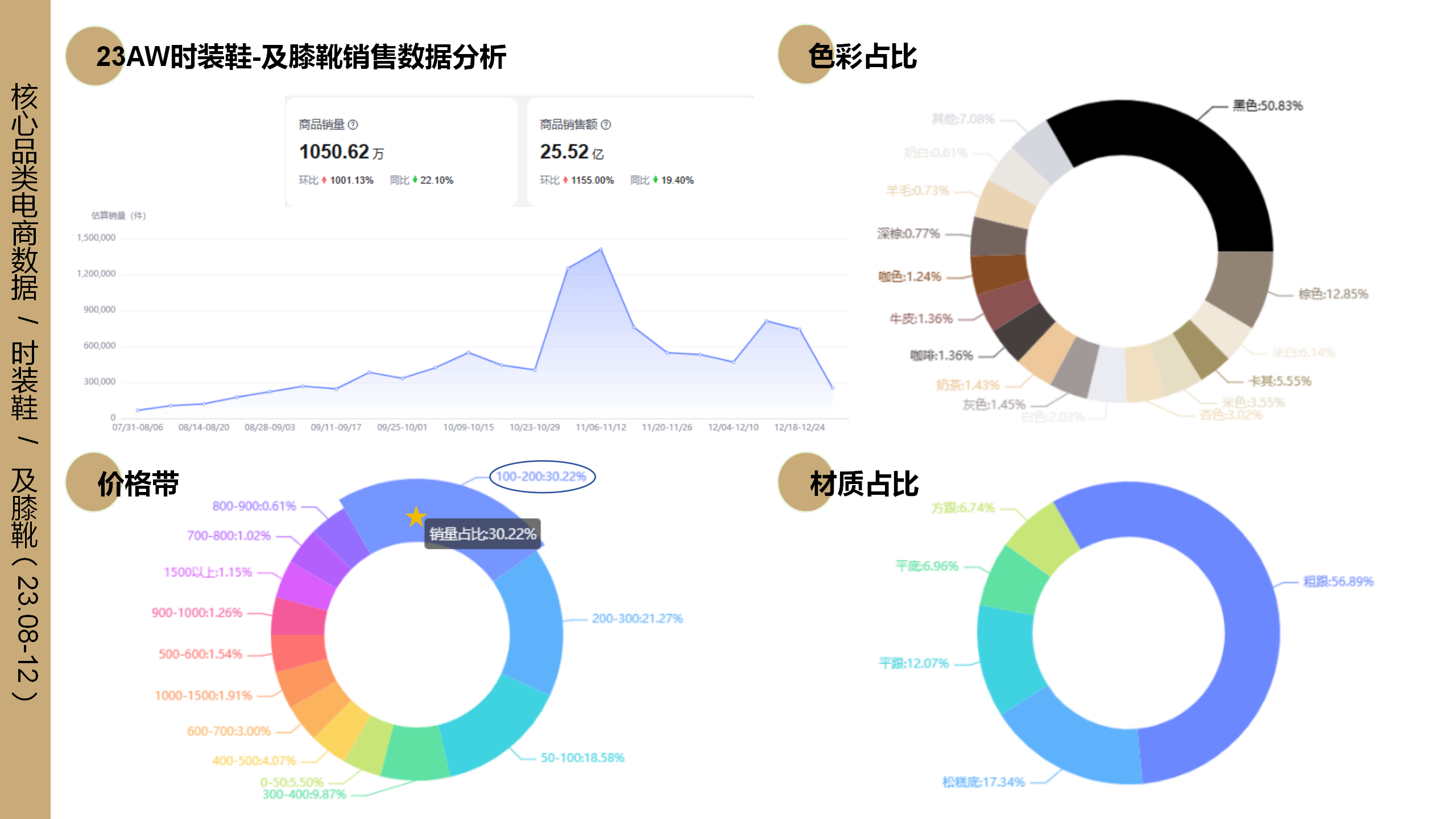Select the 300-400:9.87% price label
The width and height of the screenshot is (1456, 819).
[x=304, y=794]
